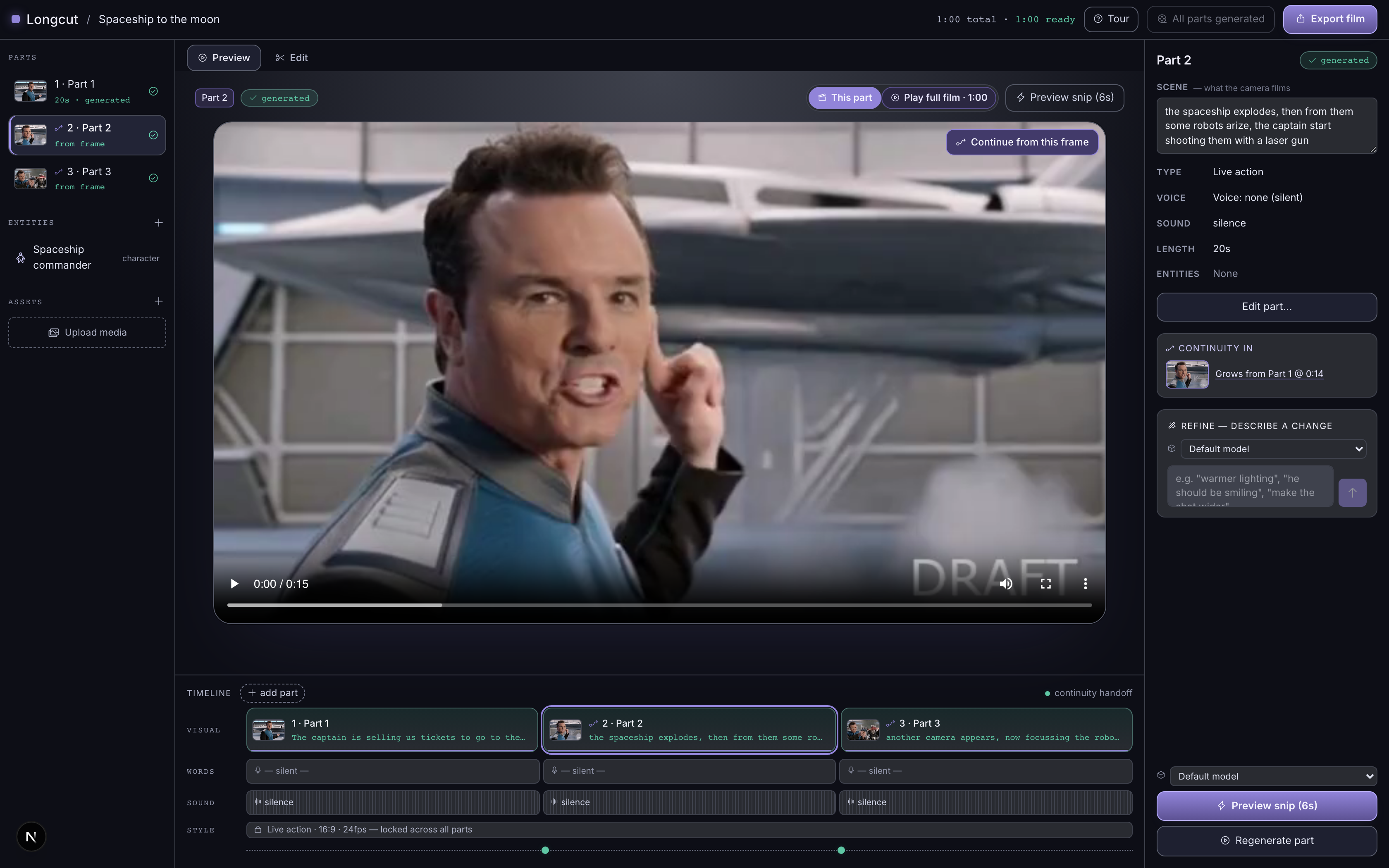Click purple 'Preview snip (6s)' button in side panel
Screen dimensions: 1389x868
point(1267,806)
